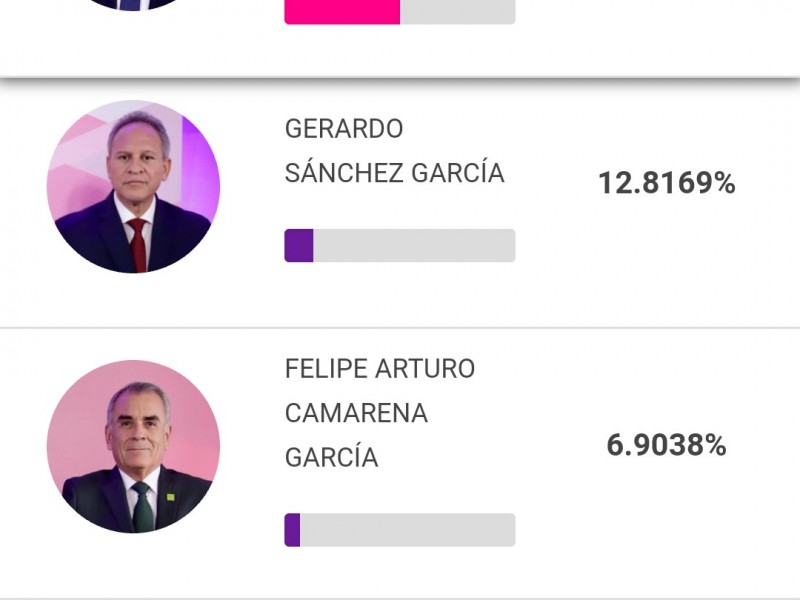Click the red tie in Gerardo's portrait
Image resolution: width=800 pixels, height=600 pixels.
[x=138, y=245]
